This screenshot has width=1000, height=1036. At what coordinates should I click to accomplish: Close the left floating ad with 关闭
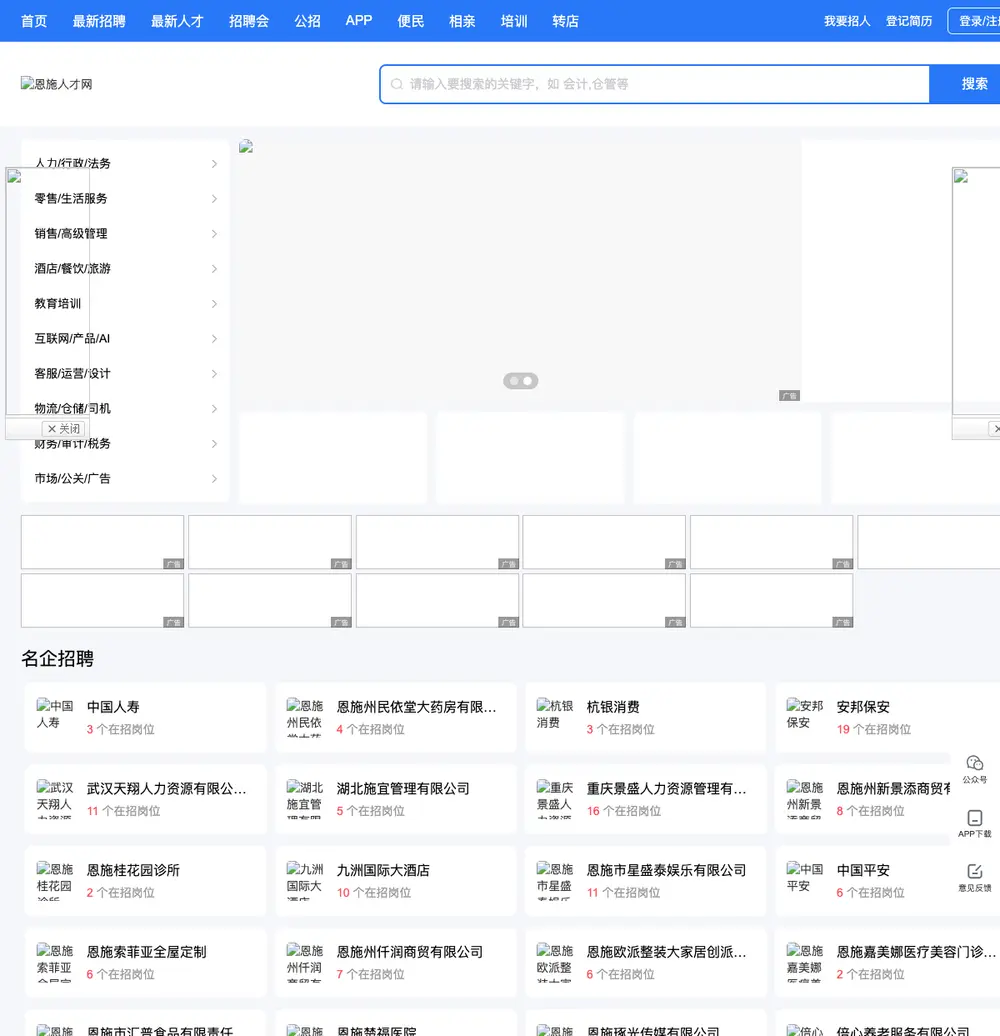63,429
